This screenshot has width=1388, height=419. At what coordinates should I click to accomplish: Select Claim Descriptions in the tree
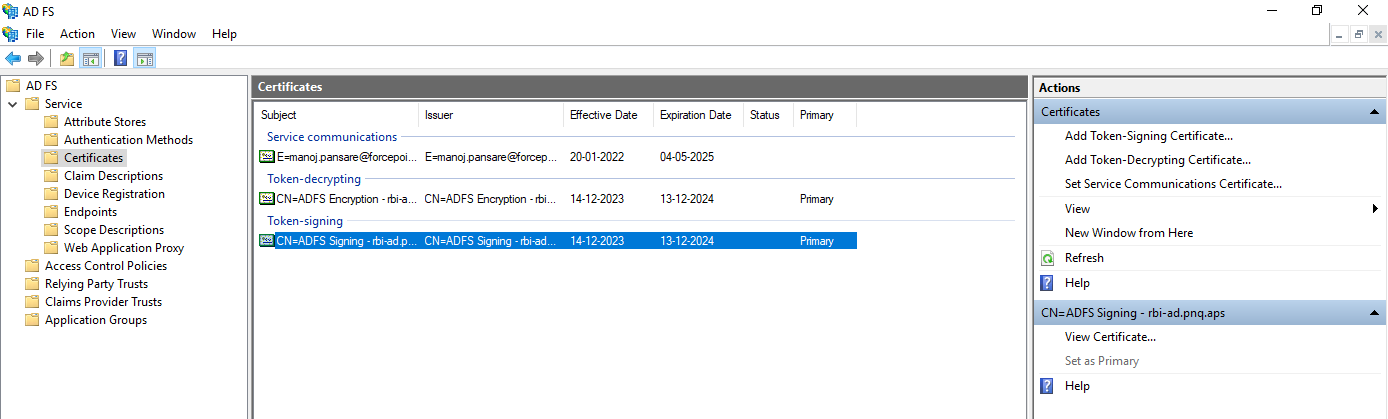pyautogui.click(x=113, y=176)
